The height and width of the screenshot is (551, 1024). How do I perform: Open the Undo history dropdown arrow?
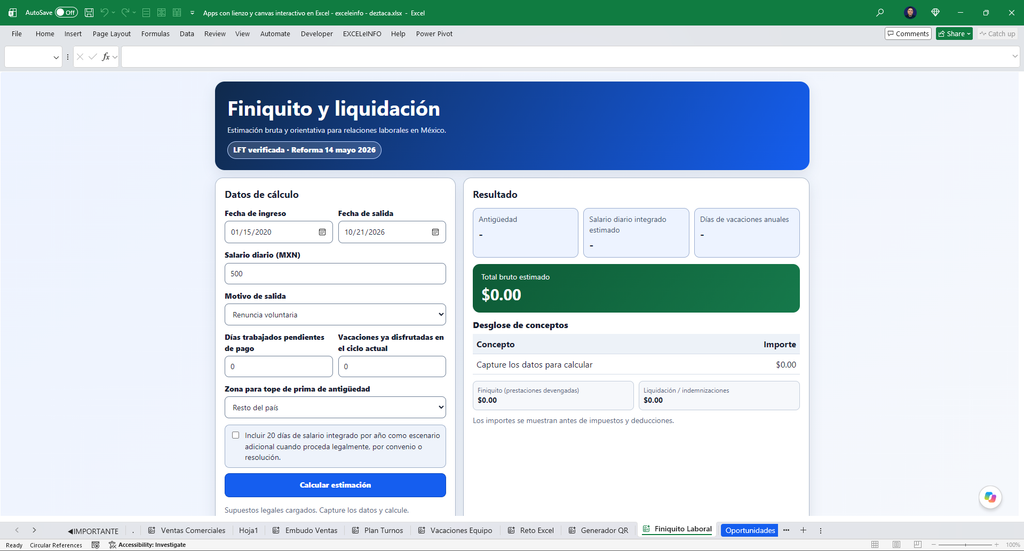click(113, 12)
